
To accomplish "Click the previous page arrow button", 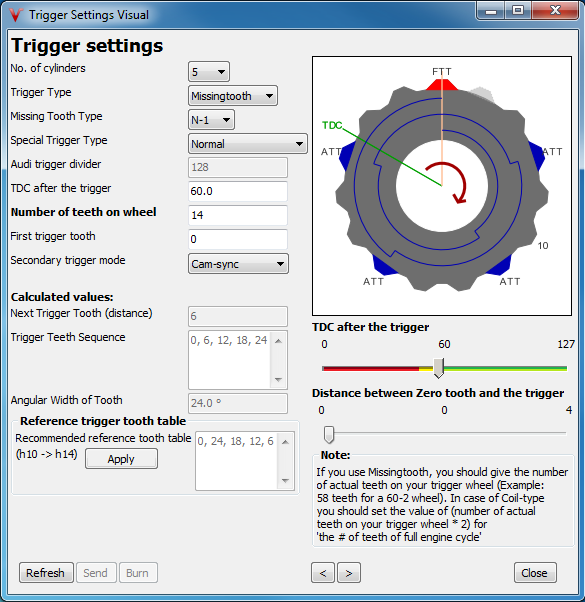I will [323, 573].
